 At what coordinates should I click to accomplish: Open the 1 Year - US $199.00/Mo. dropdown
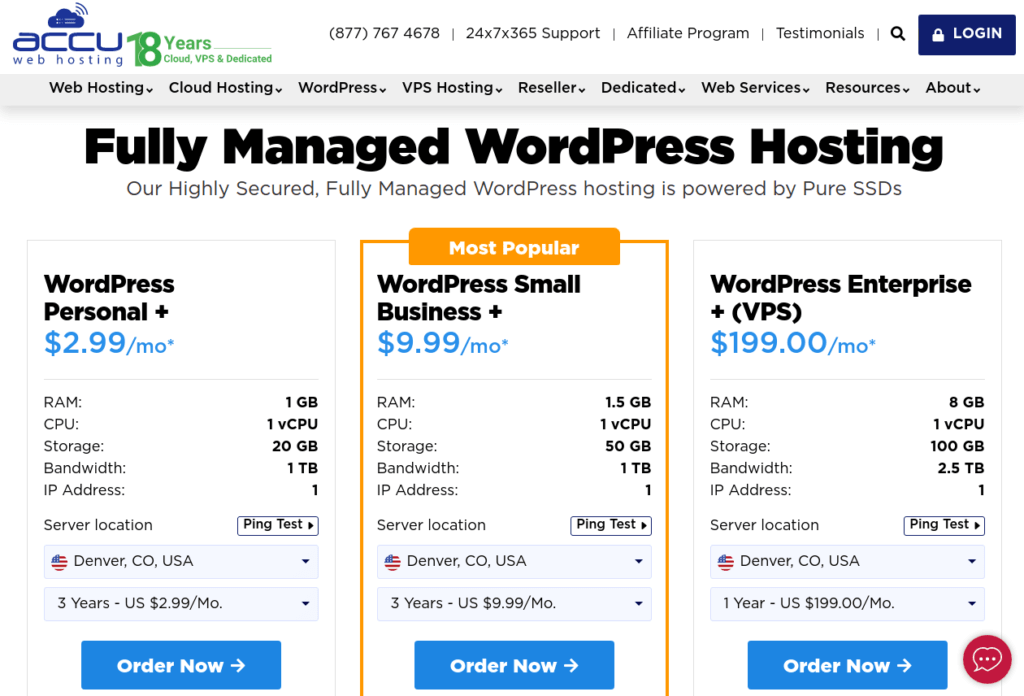coord(847,603)
